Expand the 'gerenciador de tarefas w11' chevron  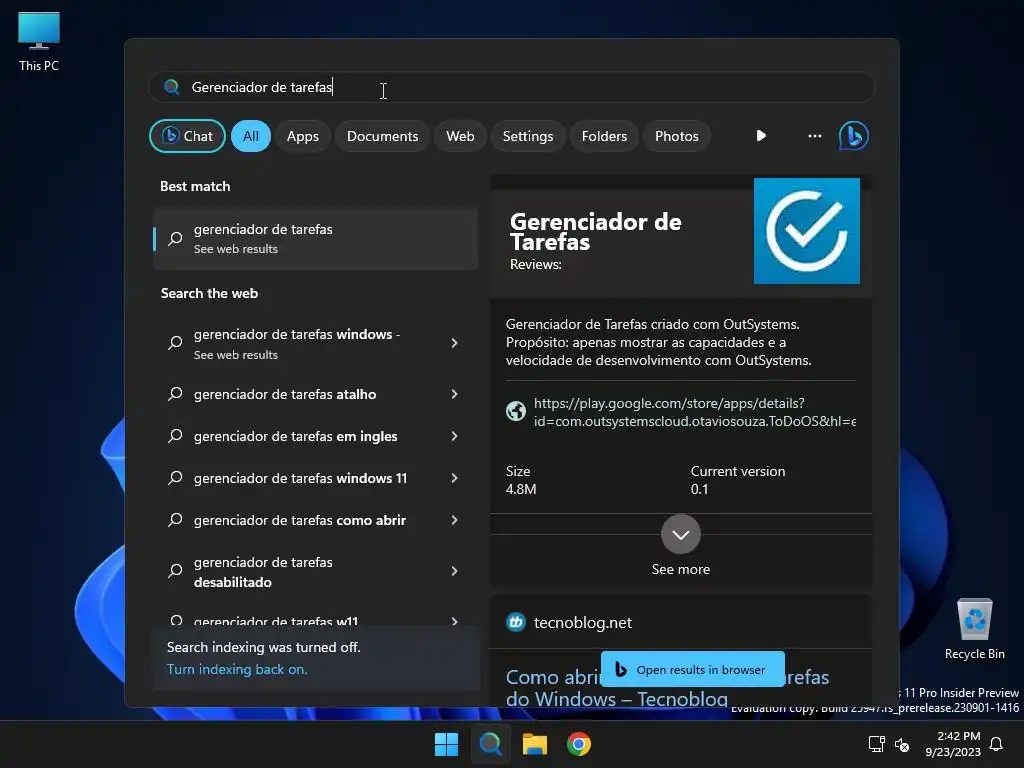point(455,621)
